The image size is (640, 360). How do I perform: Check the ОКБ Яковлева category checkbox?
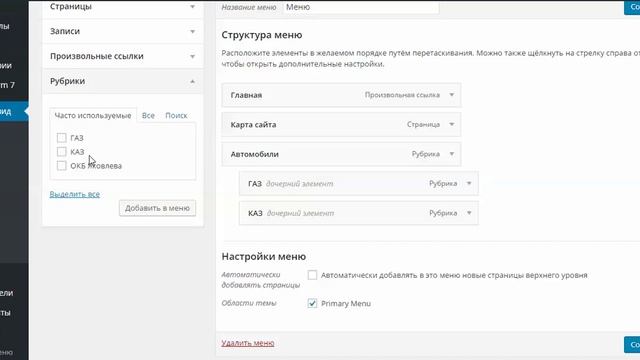click(x=61, y=166)
